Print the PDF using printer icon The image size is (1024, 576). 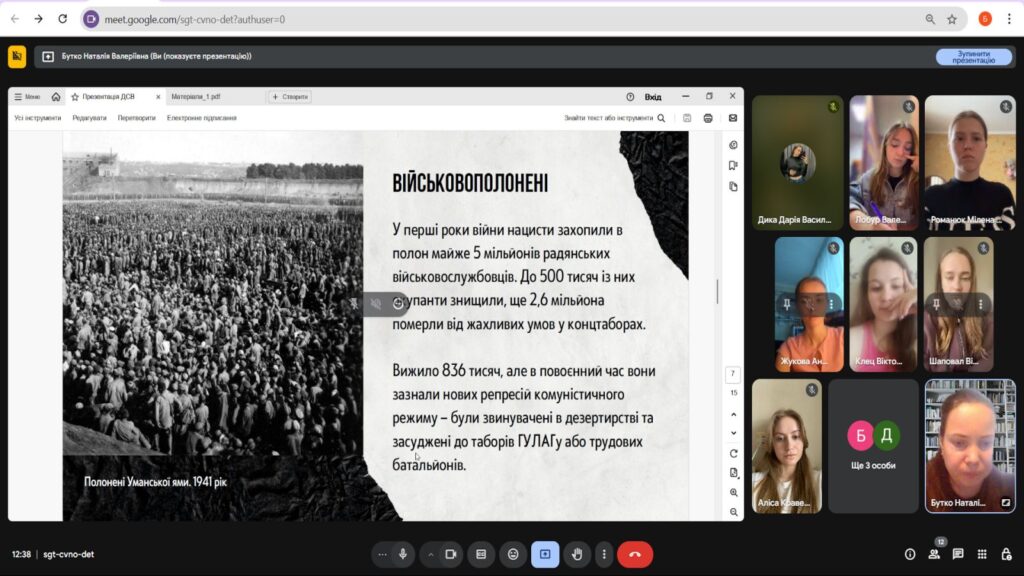(708, 118)
